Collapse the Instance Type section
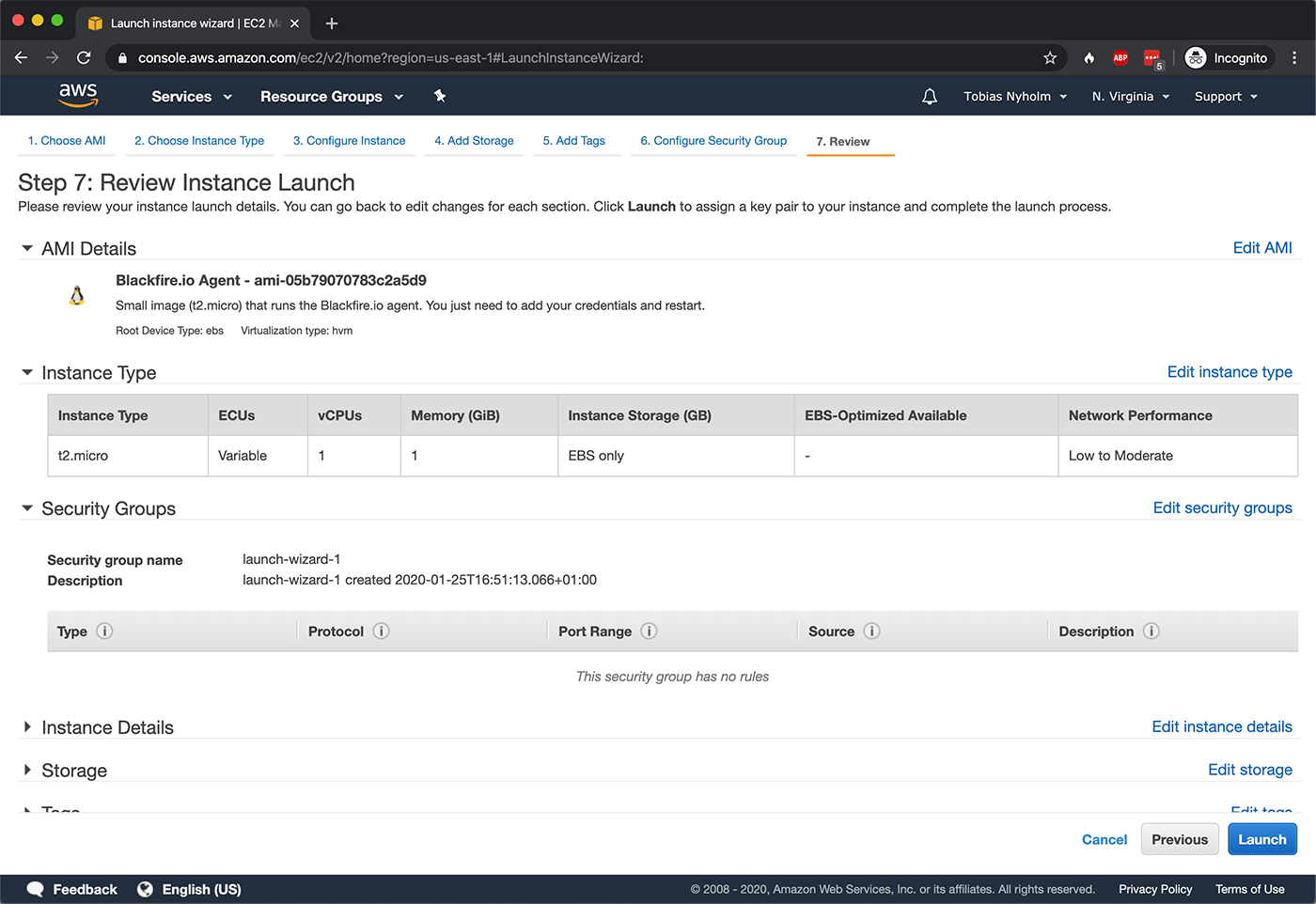The width and height of the screenshot is (1316, 904). (x=27, y=373)
